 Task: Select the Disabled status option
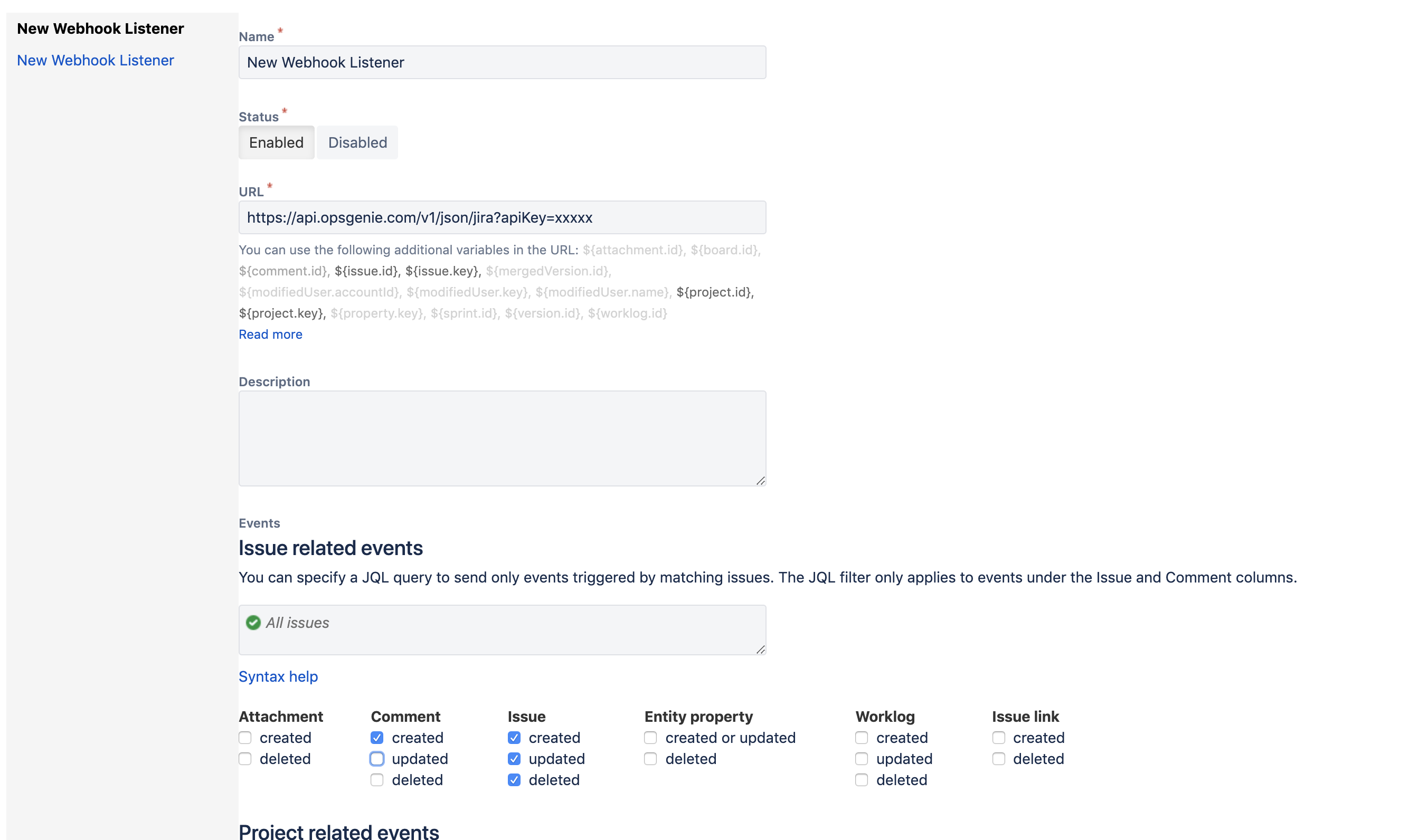point(357,142)
